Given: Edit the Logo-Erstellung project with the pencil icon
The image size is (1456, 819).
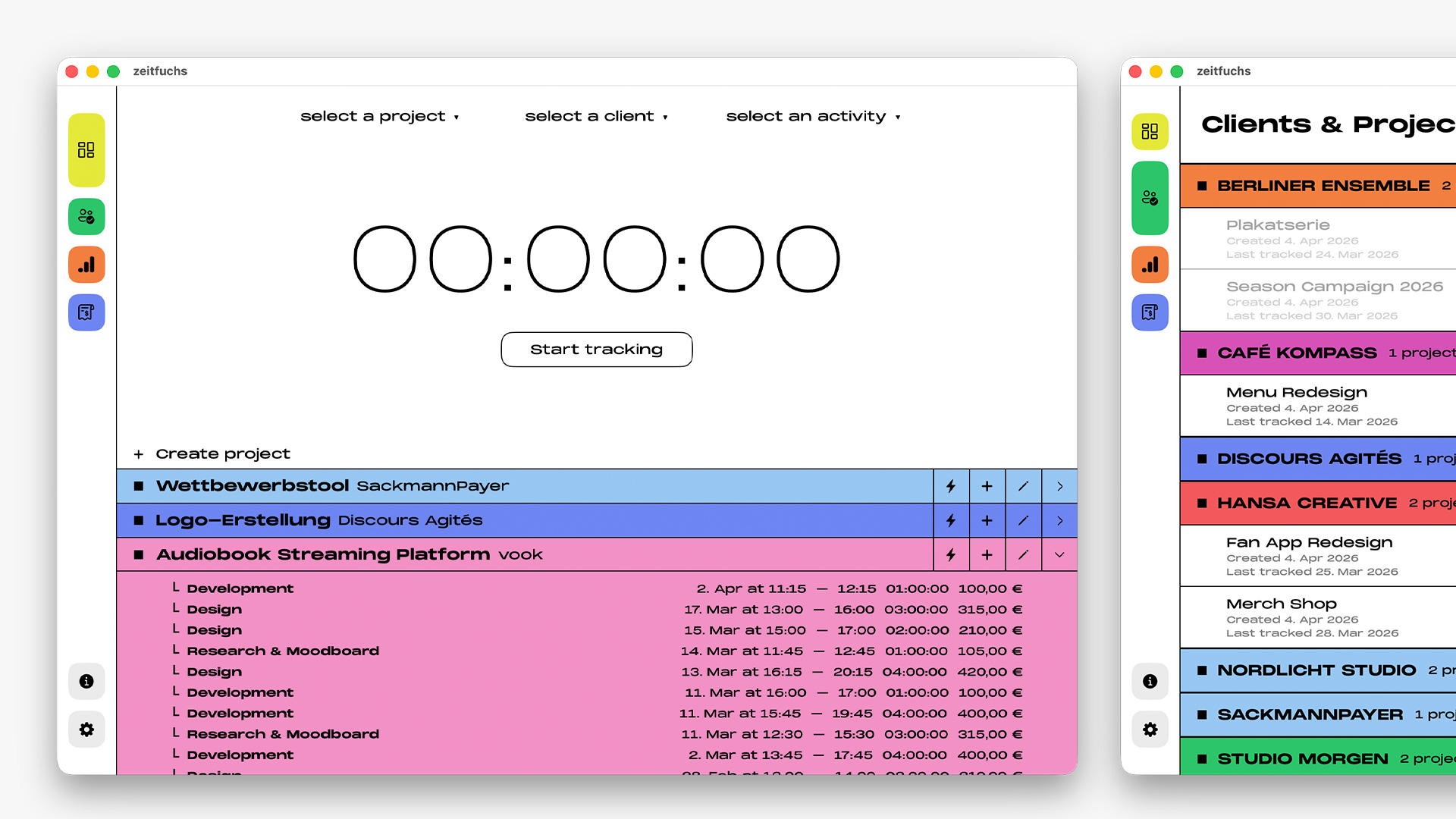Looking at the screenshot, I should pyautogui.click(x=1023, y=520).
